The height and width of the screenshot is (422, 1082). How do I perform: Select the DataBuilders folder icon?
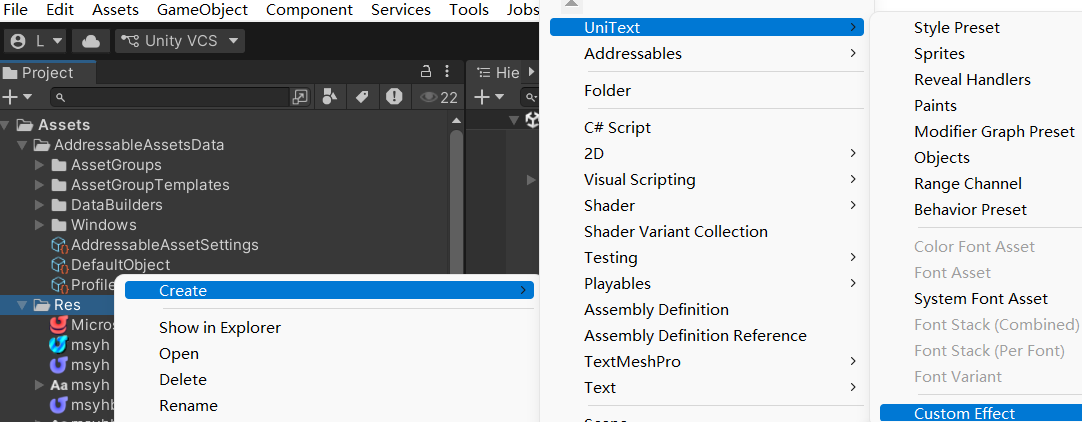click(x=59, y=205)
